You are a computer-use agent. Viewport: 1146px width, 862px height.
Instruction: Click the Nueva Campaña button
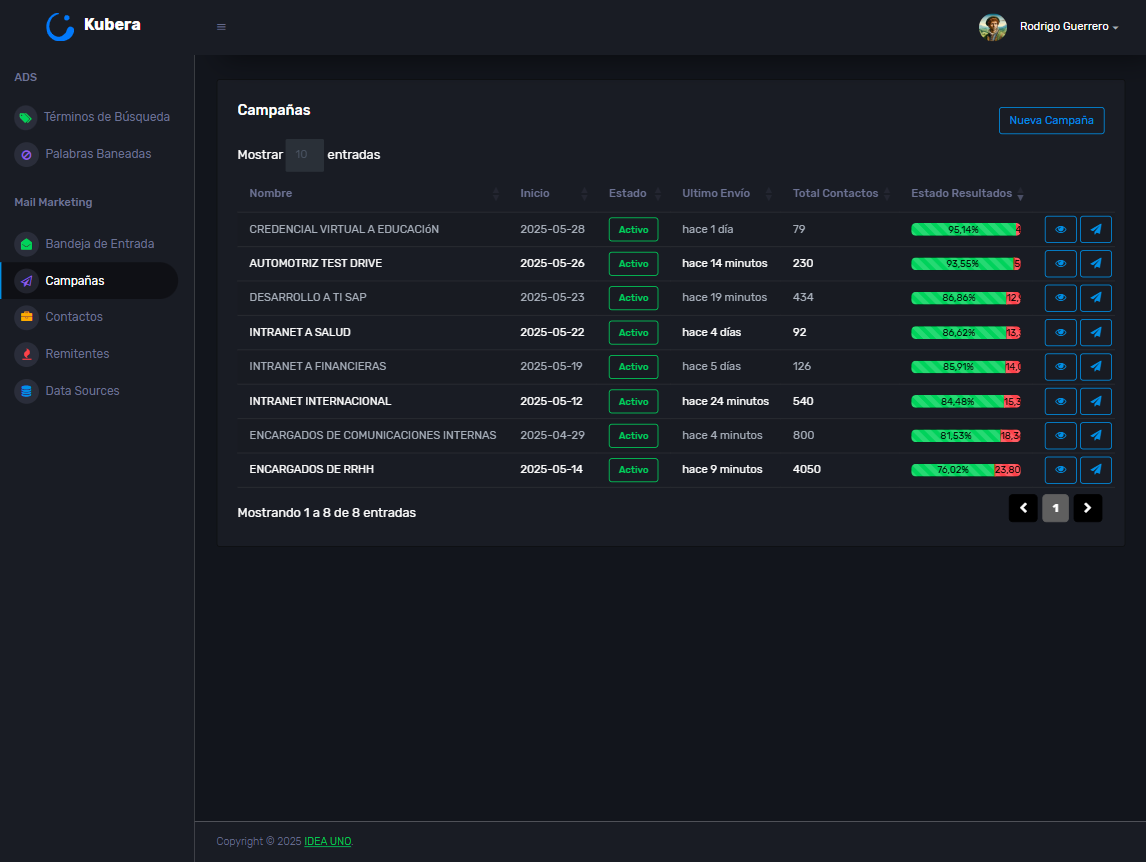tap(1051, 121)
